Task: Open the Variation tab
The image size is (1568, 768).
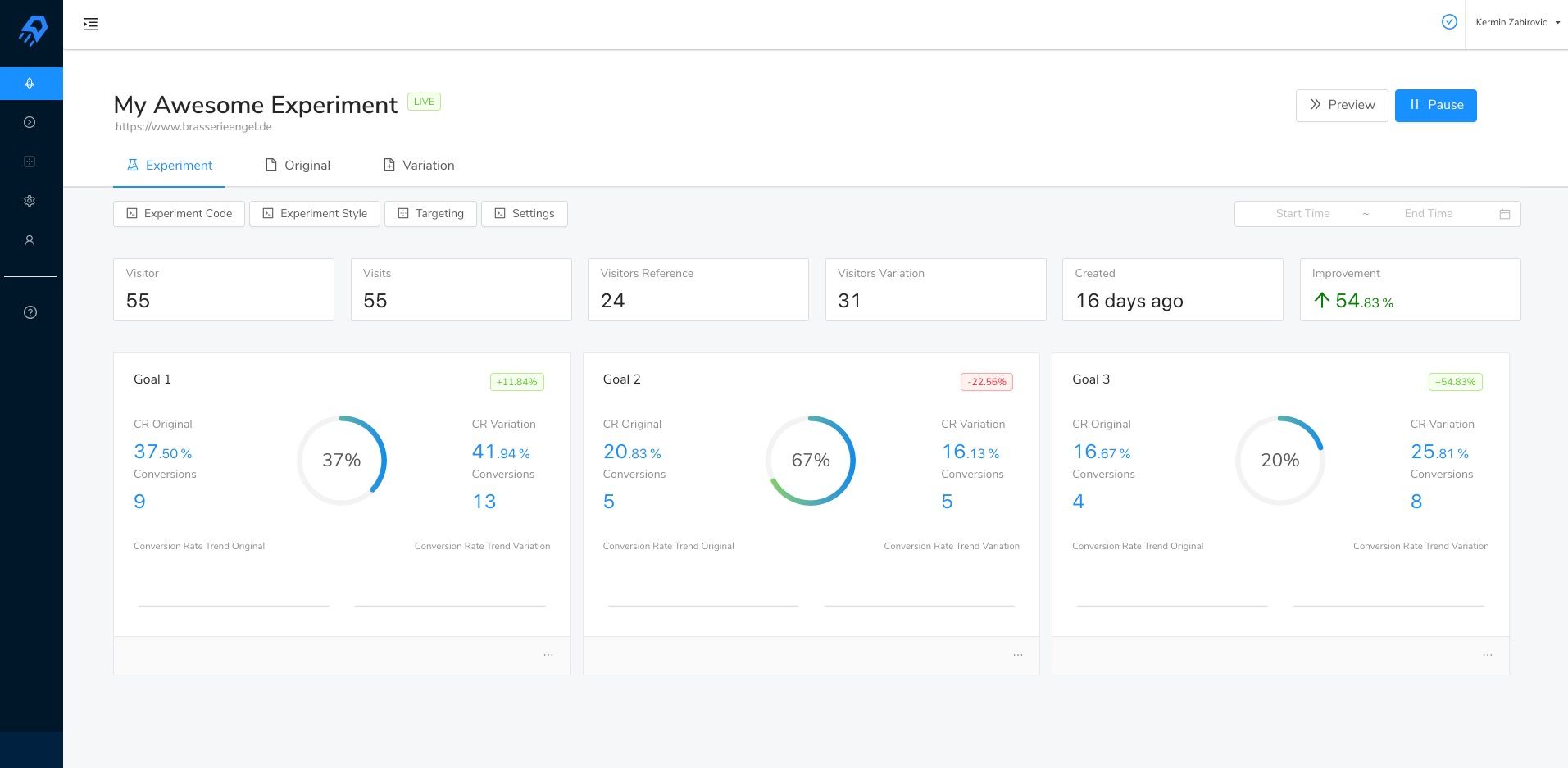Action: pyautogui.click(x=418, y=165)
